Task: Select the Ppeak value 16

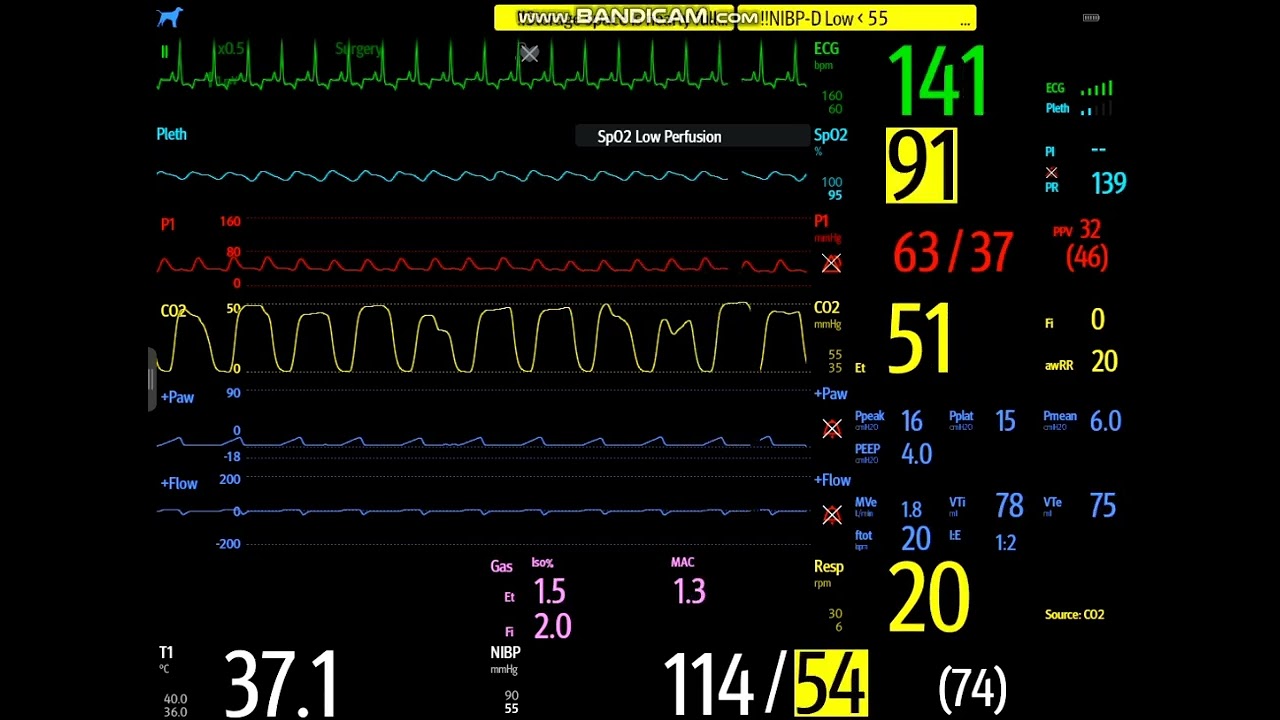Action: [912, 422]
